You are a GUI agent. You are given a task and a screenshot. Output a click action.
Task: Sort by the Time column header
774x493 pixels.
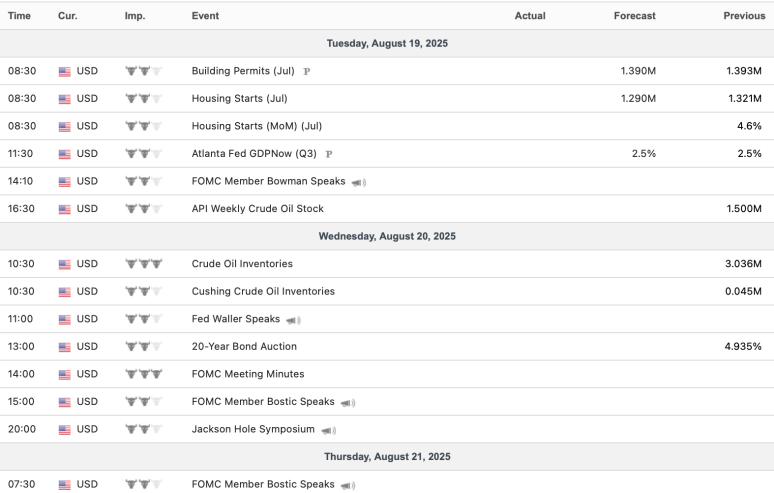coord(19,16)
